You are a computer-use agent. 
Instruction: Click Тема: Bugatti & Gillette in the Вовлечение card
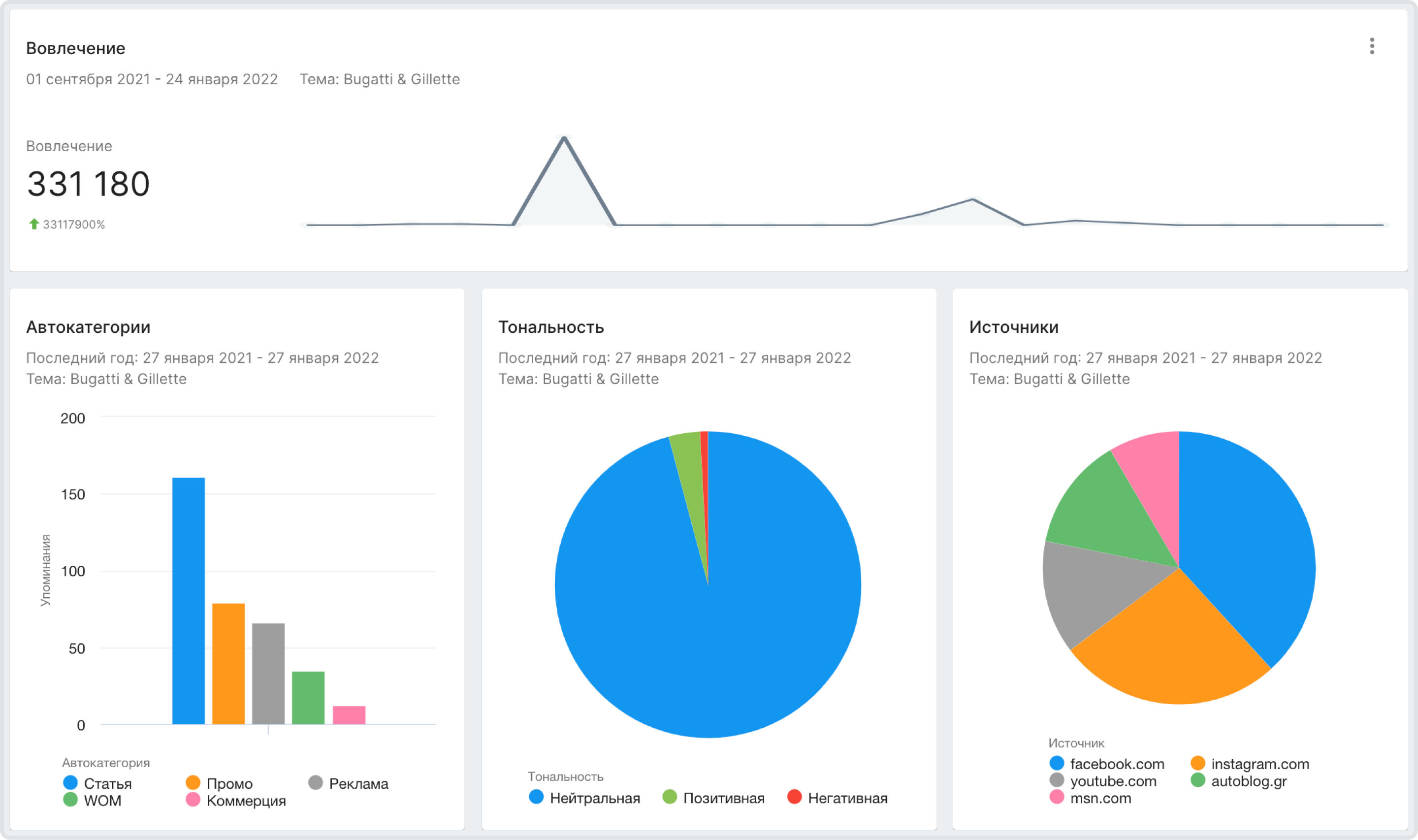[x=380, y=79]
